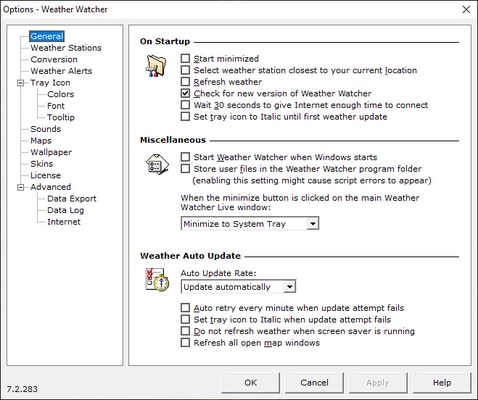
Task: Open the Data Export settings
Action: 72,199
